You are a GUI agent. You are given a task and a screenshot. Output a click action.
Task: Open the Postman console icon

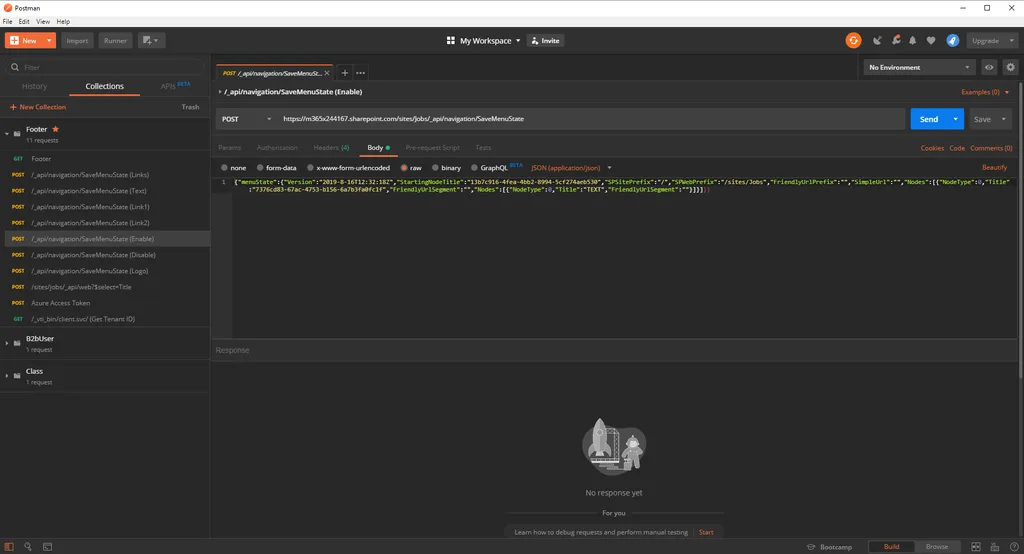48,547
